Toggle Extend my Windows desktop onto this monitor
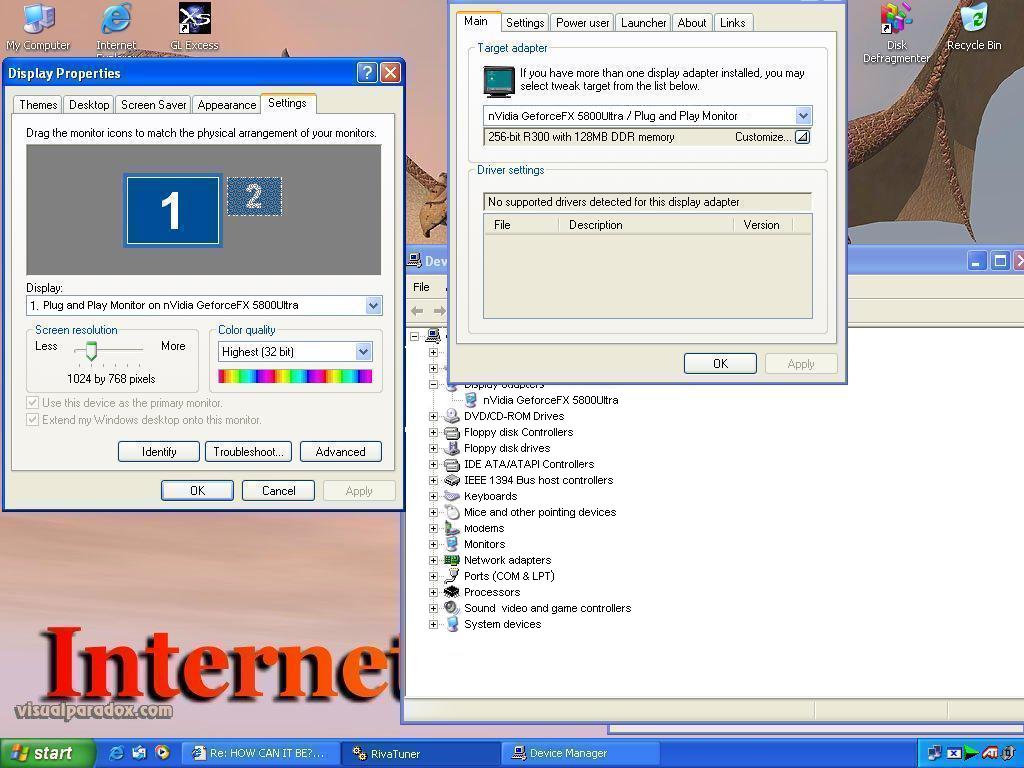The image size is (1024, 768). click(x=32, y=419)
